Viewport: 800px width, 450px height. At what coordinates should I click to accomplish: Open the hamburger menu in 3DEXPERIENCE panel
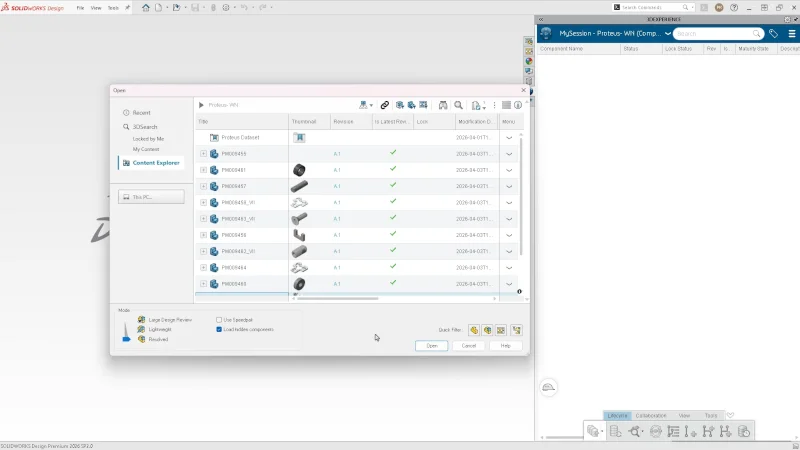pyautogui.click(x=792, y=34)
